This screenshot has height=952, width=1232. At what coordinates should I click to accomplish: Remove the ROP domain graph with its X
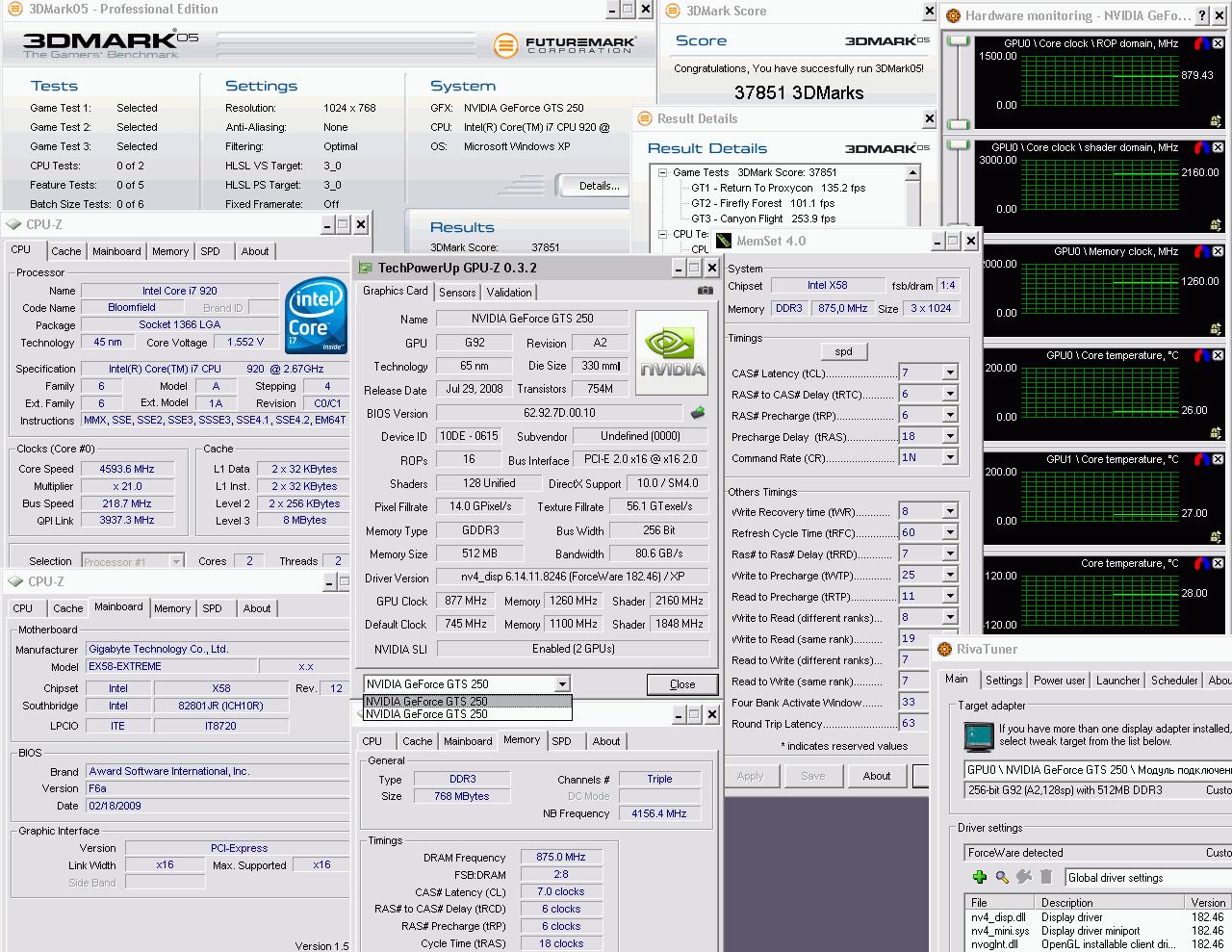1218,44
